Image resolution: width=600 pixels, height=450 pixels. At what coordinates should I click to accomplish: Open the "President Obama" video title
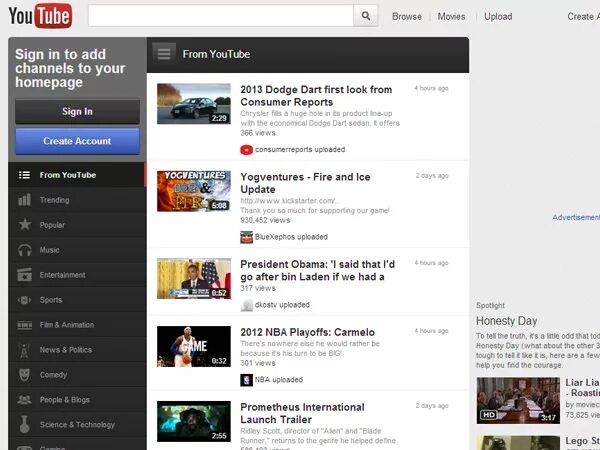[318, 270]
